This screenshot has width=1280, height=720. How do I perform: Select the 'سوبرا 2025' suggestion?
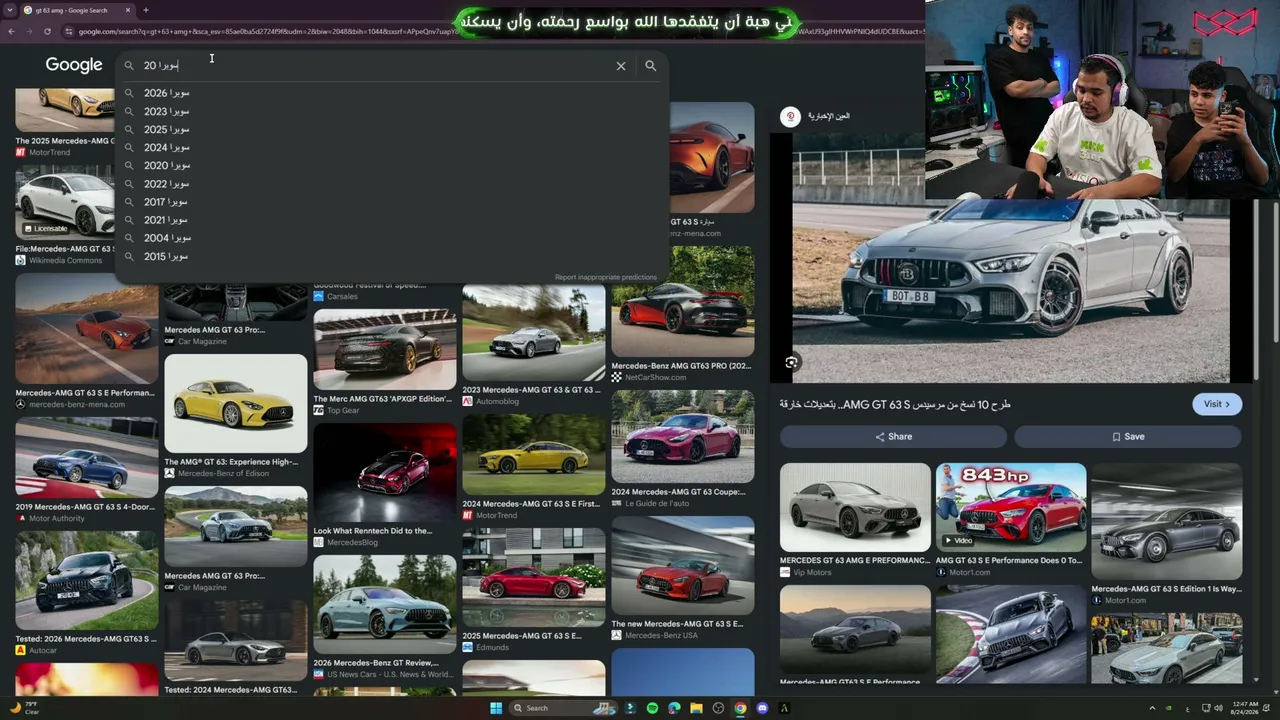392,129
